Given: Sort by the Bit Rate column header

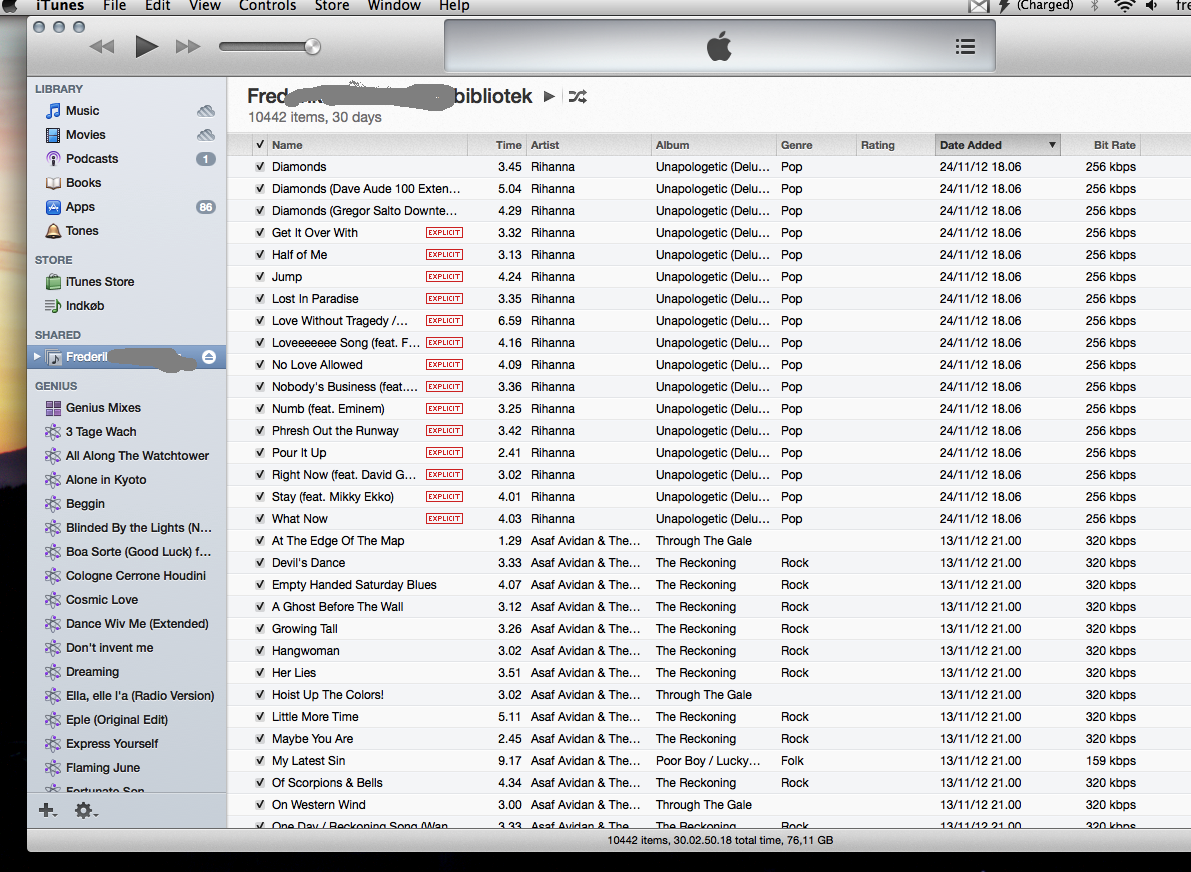Looking at the screenshot, I should [x=1101, y=144].
